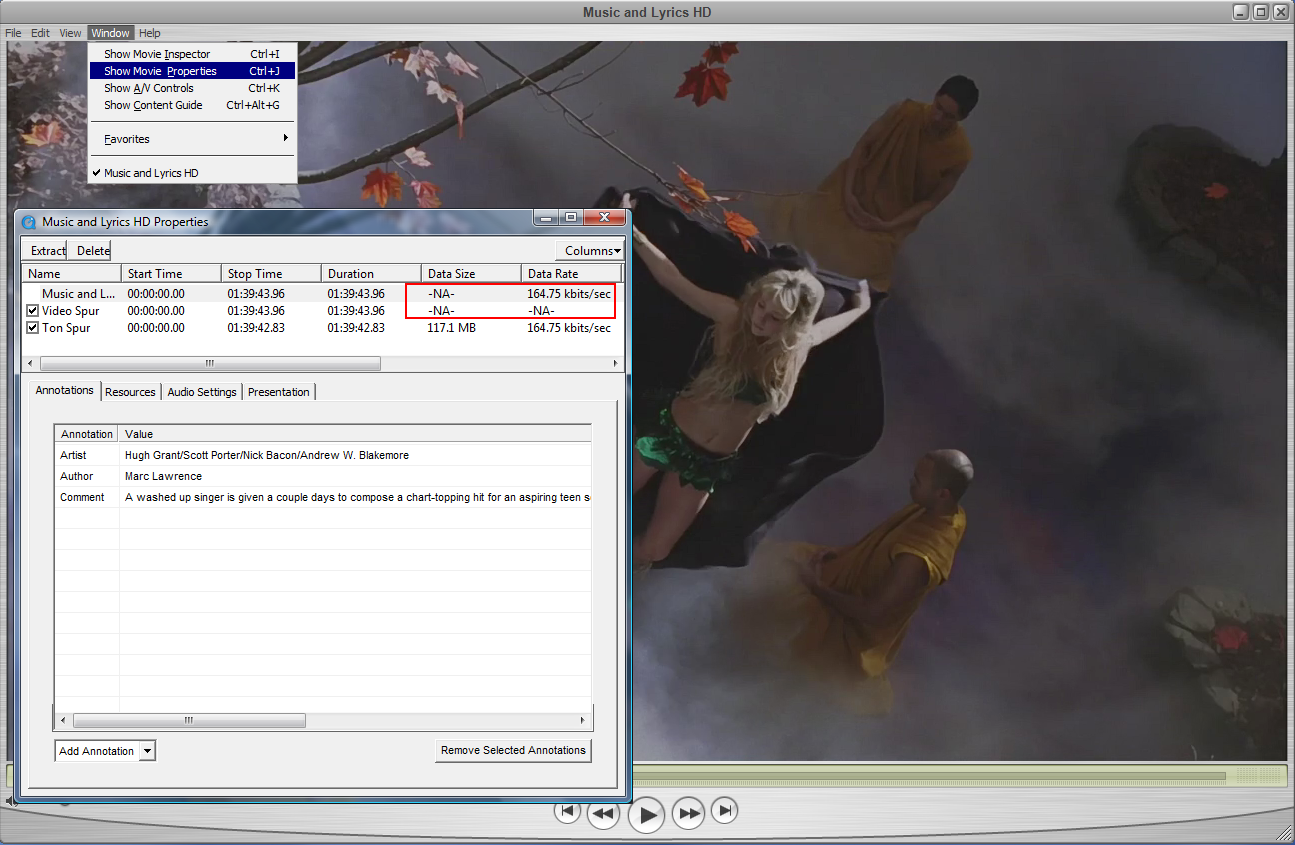The image size is (1295, 845).
Task: Click the movie timeline progress bar
Action: (928, 776)
